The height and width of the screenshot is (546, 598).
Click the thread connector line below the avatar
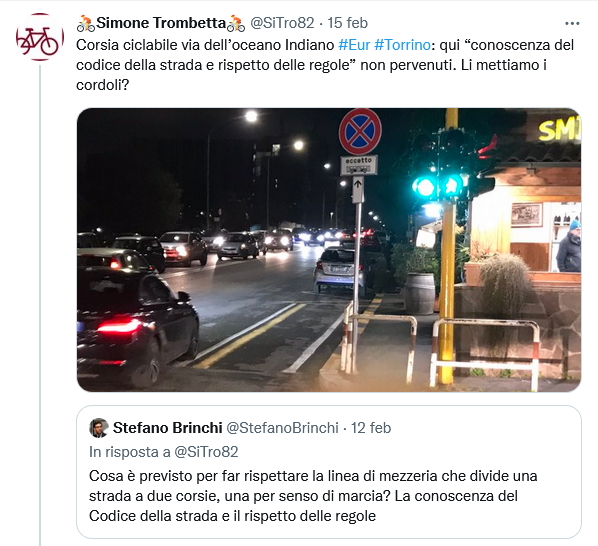[x=40, y=305]
